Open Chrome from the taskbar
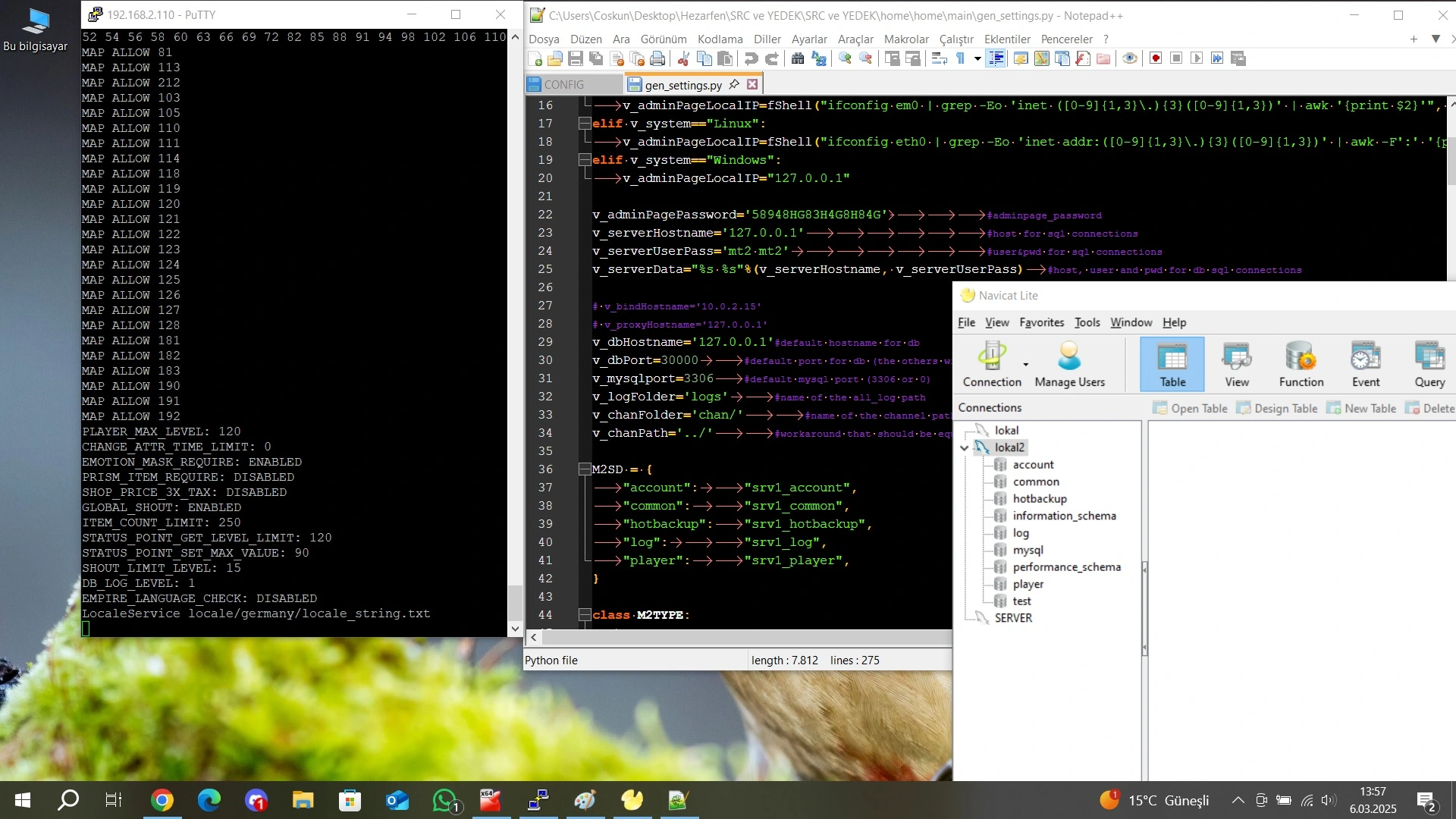Image resolution: width=1456 pixels, height=819 pixels. pos(162,800)
